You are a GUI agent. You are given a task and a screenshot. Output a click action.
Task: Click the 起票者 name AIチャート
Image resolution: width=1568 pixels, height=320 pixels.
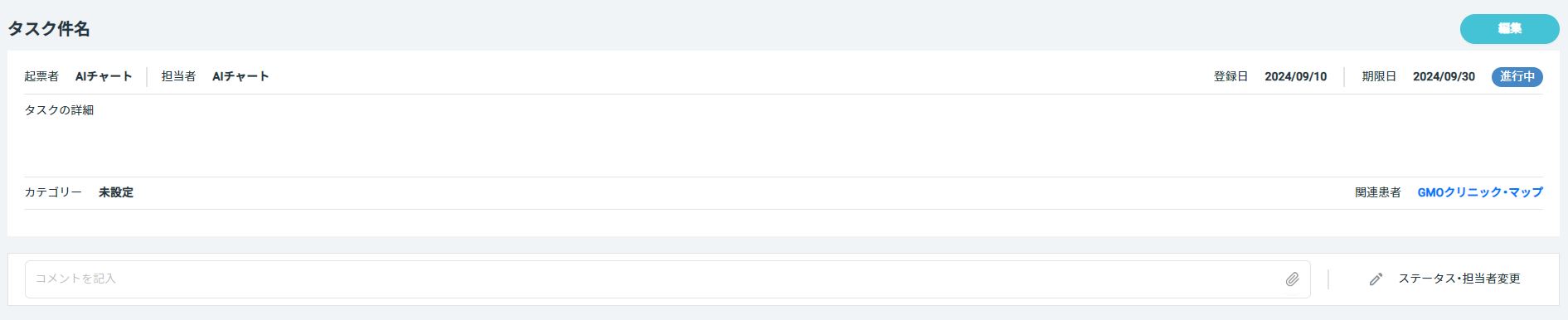[x=104, y=76]
